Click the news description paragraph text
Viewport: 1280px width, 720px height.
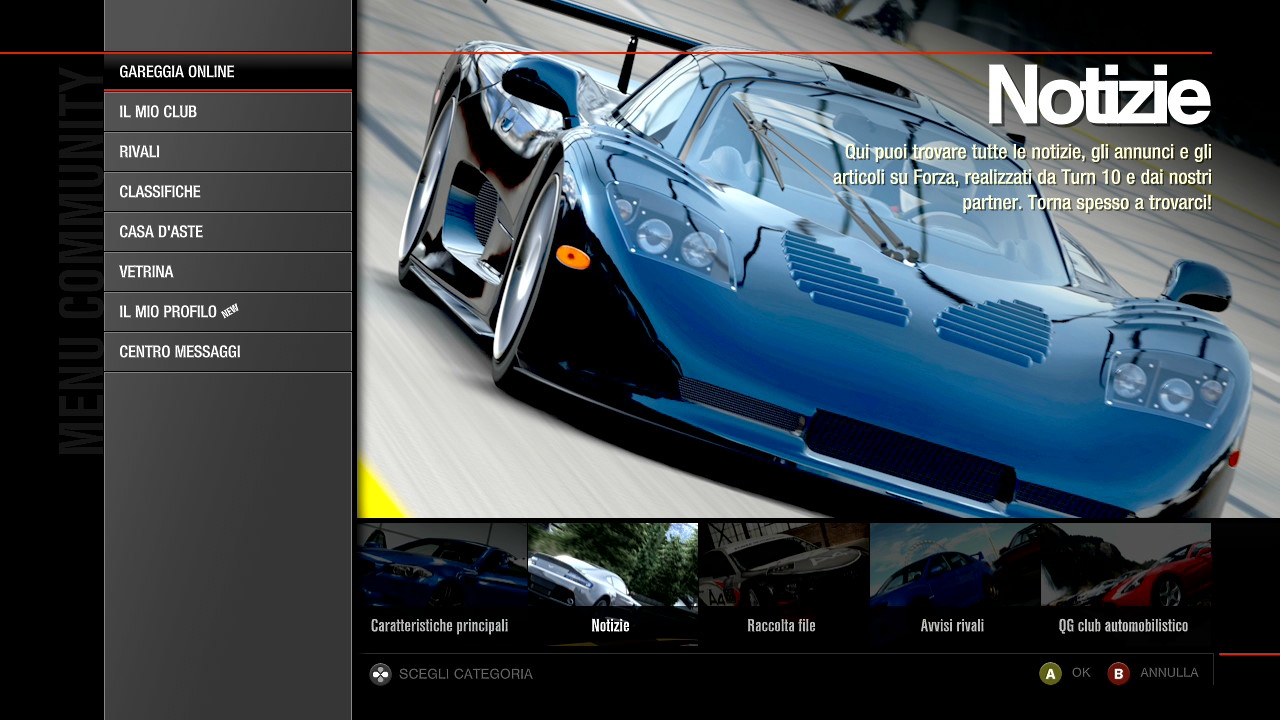(1022, 177)
